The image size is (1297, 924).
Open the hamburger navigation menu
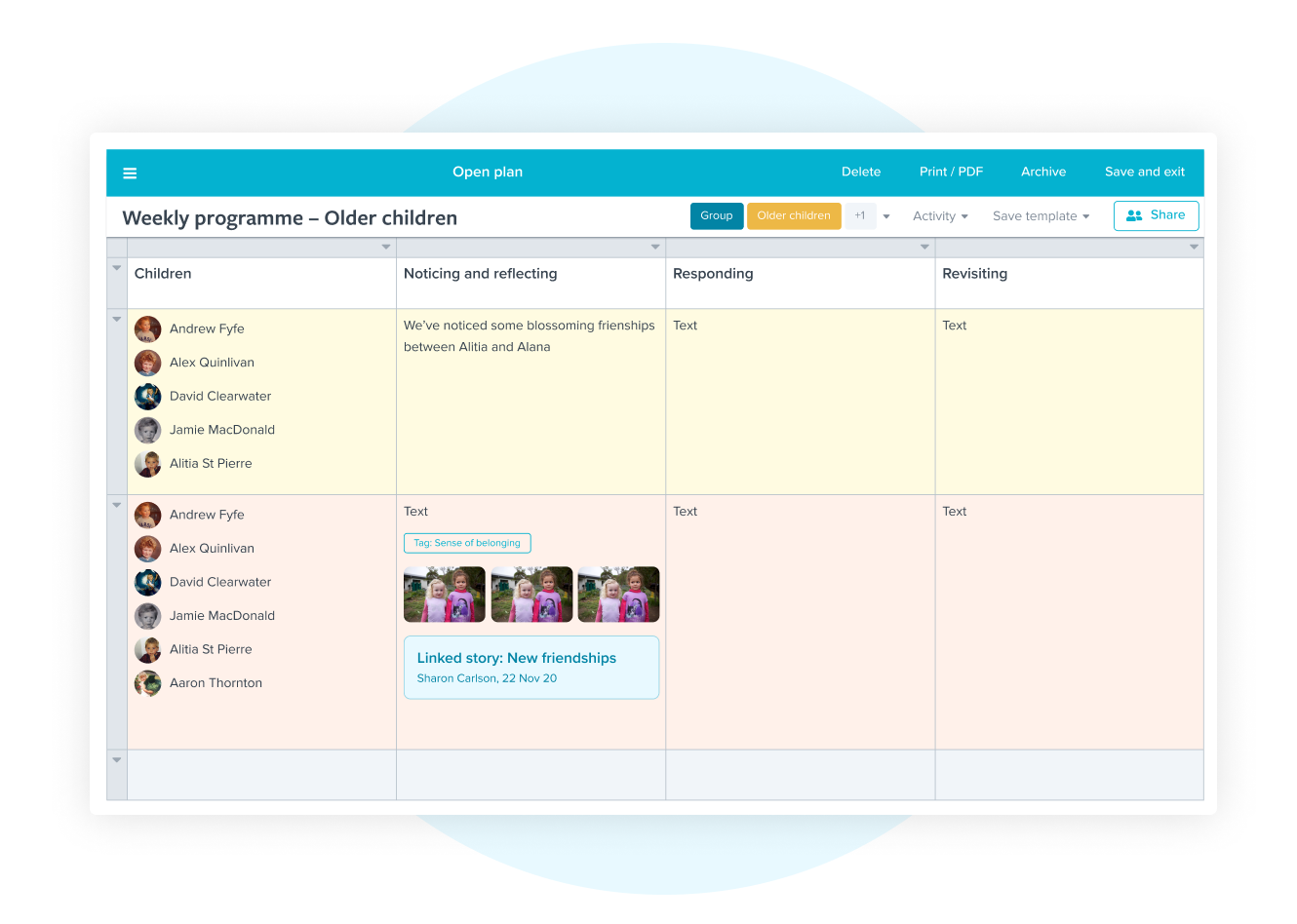point(130,173)
